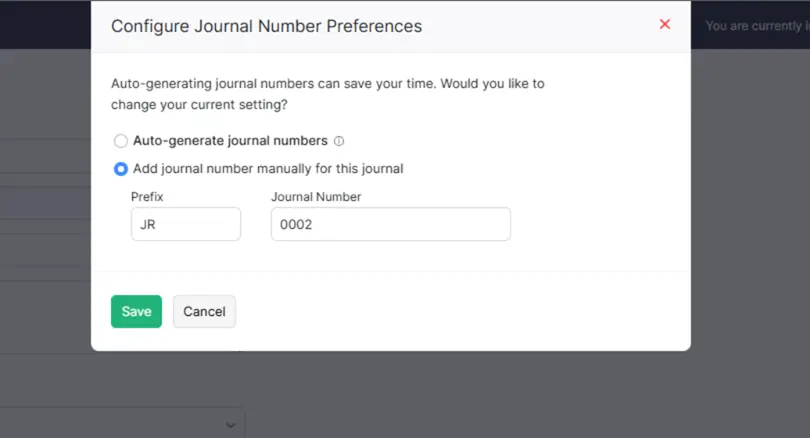Click the "Configure Journal Number Preferences" dialog title
Image resolution: width=810 pixels, height=438 pixels.
click(x=267, y=26)
